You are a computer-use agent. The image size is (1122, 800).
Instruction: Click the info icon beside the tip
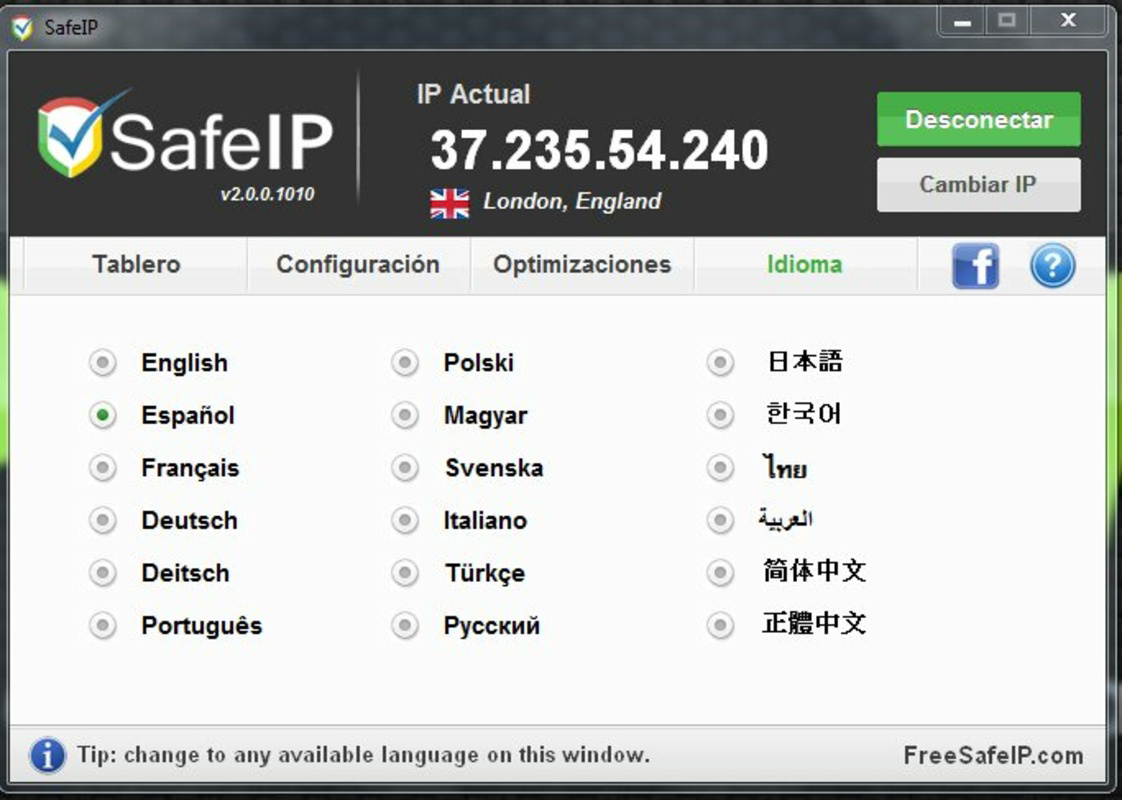[47, 755]
